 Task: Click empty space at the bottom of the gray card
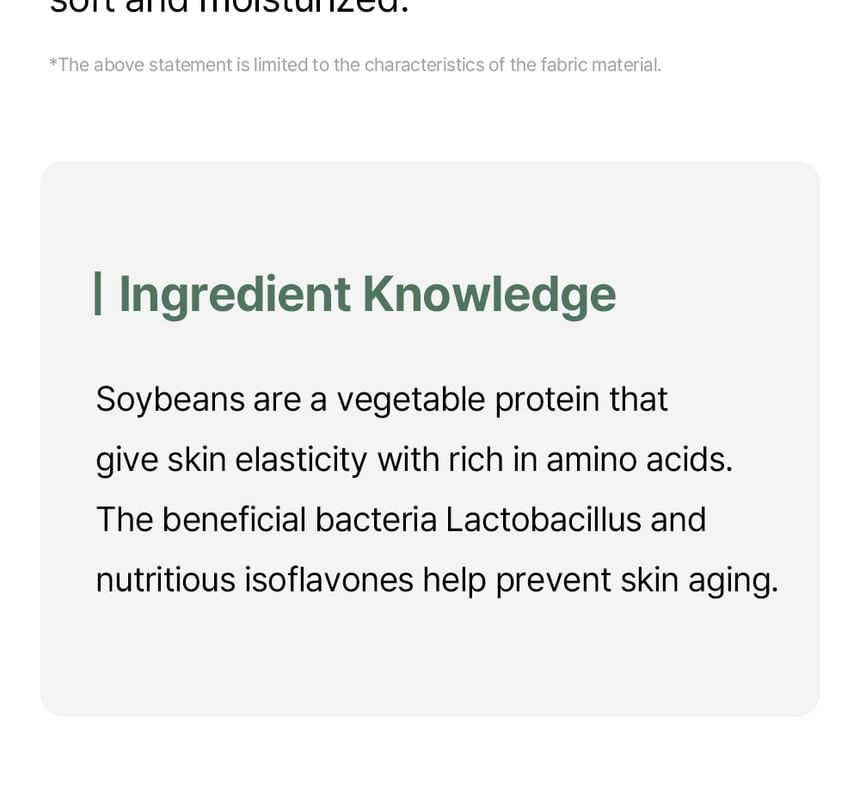tap(430, 670)
